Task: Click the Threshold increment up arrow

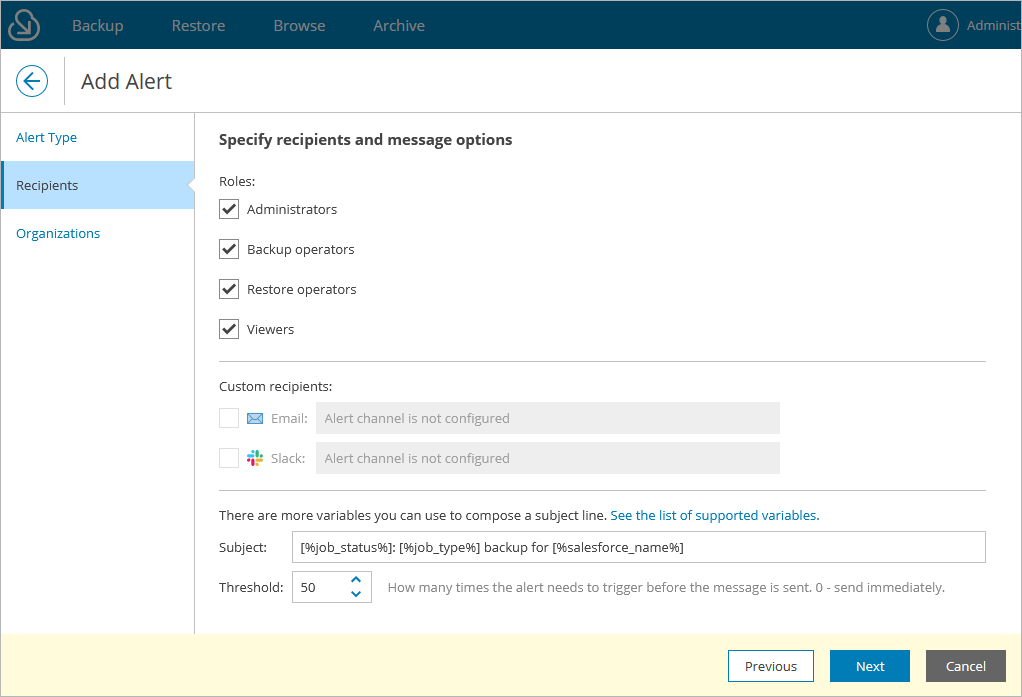Action: [356, 580]
